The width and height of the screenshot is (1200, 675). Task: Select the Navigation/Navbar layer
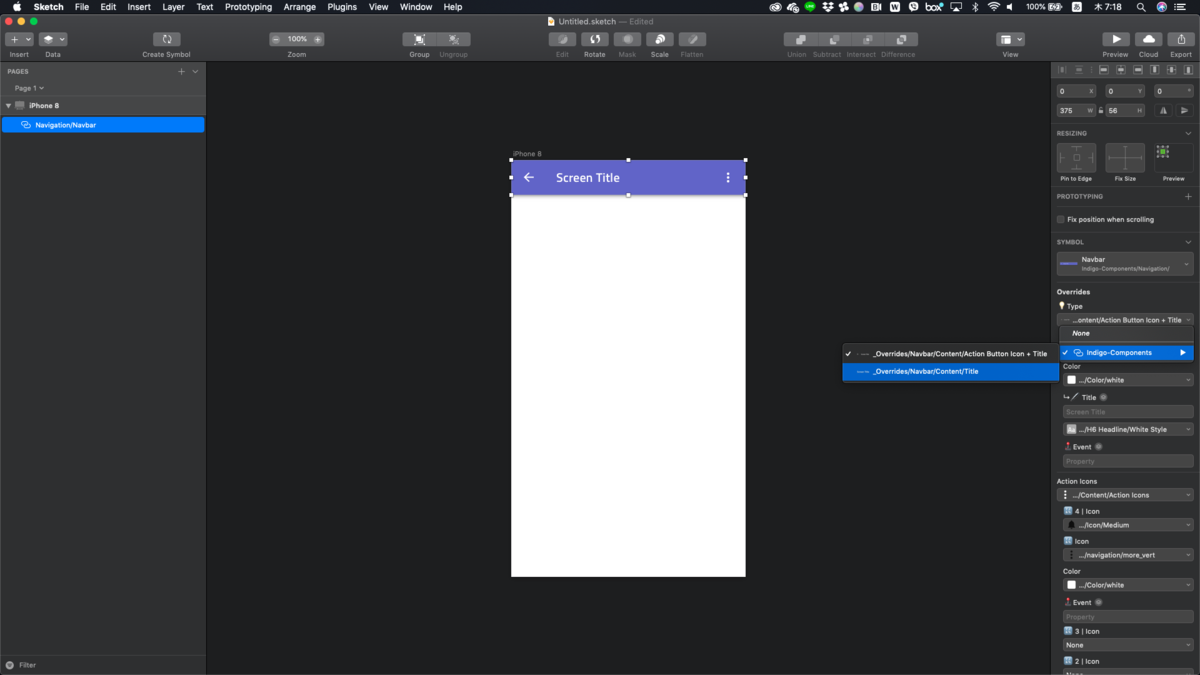coord(103,125)
